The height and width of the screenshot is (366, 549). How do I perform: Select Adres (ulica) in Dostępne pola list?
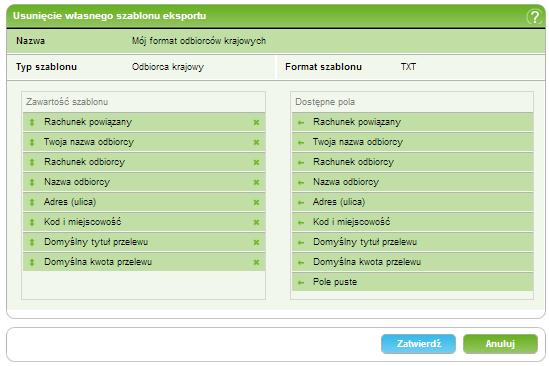click(x=413, y=202)
